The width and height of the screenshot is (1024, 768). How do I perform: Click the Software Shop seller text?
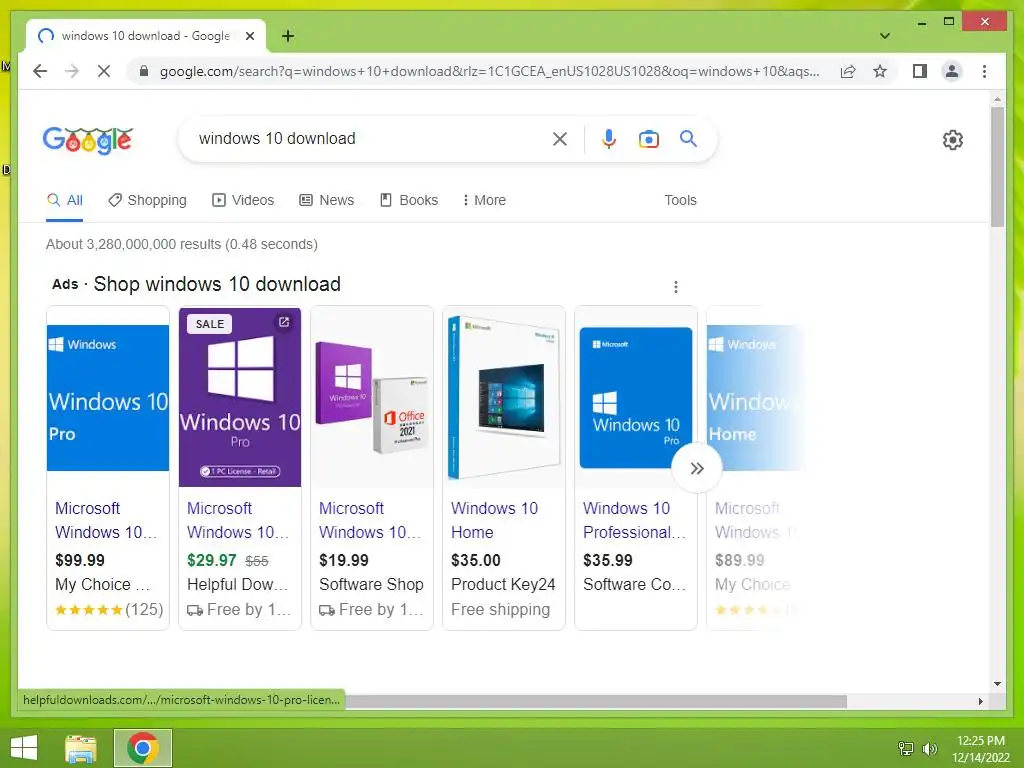click(x=371, y=584)
